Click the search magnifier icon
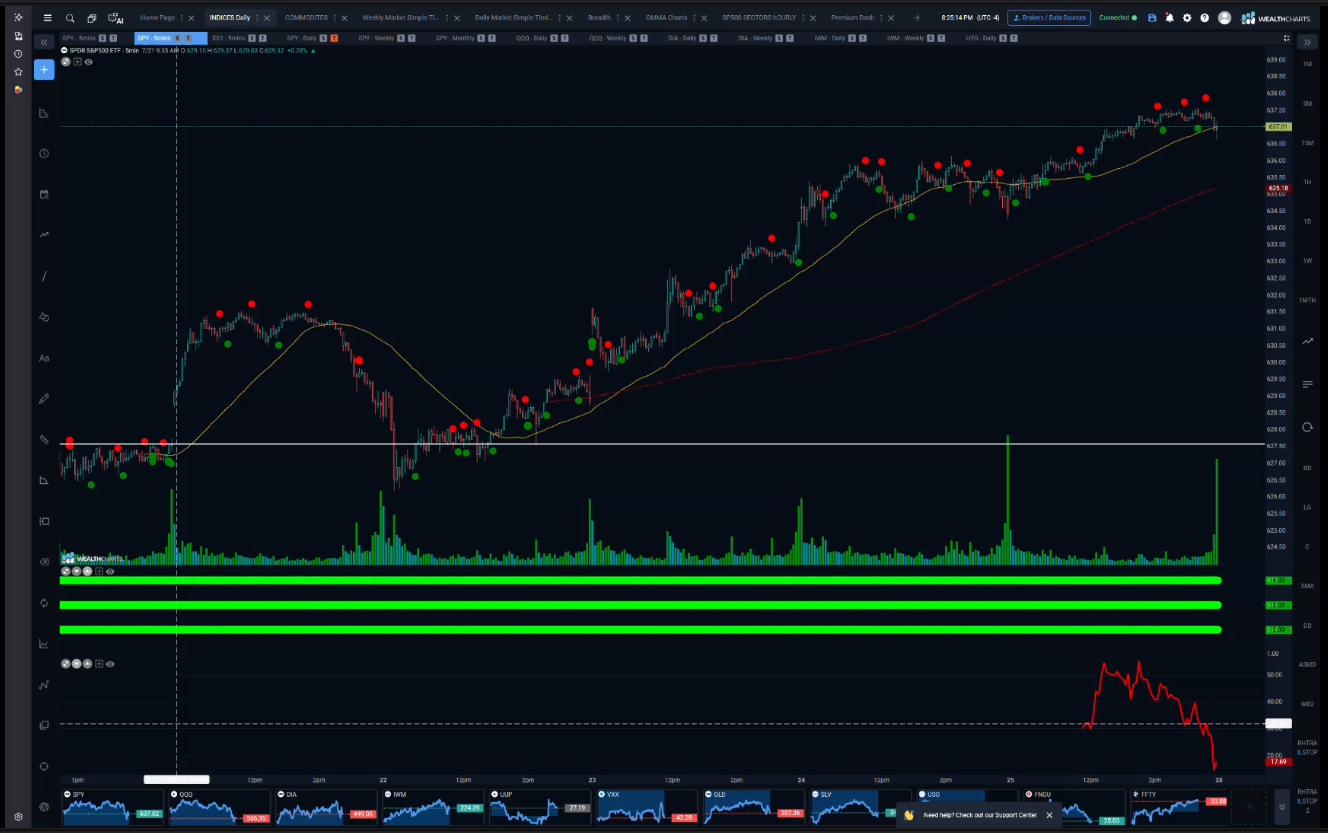The width and height of the screenshot is (1328, 833). (x=70, y=18)
